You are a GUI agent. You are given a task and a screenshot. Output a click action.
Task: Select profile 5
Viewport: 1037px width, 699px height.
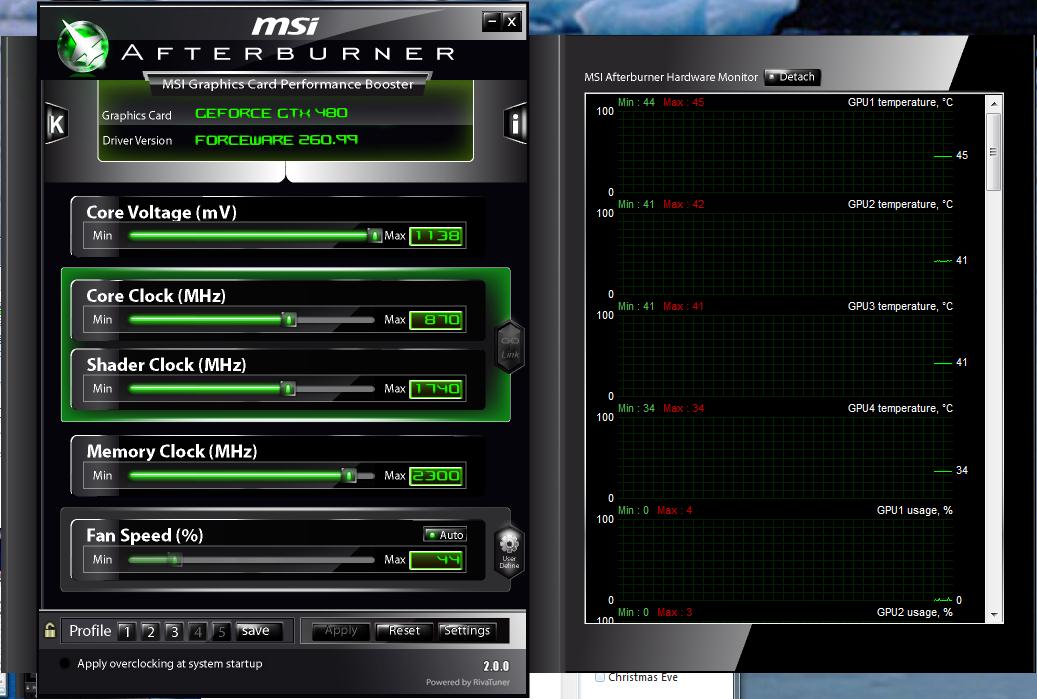point(222,632)
